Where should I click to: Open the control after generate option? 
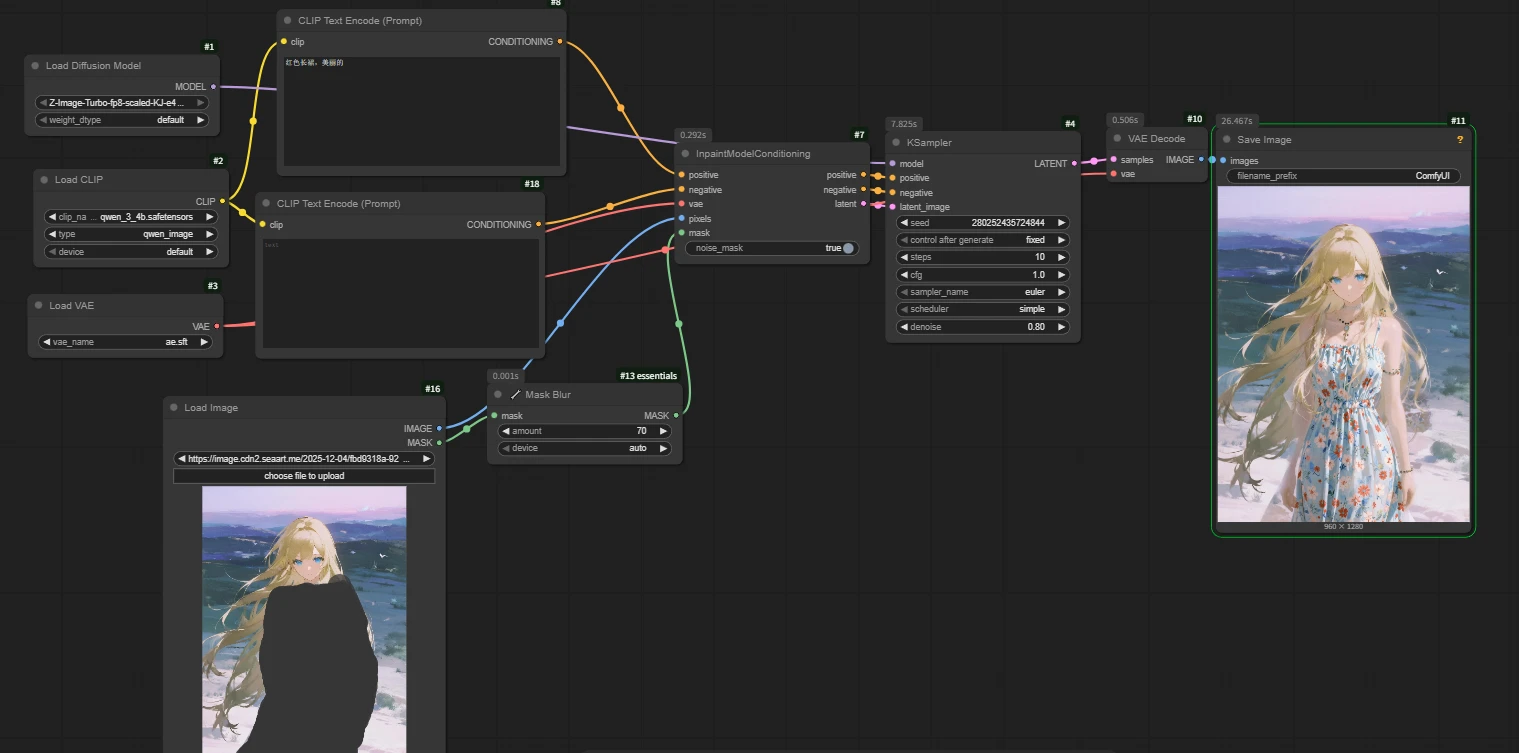click(982, 240)
